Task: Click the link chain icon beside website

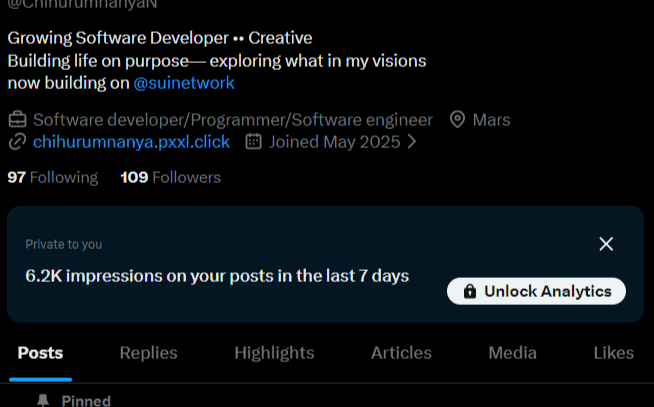Action: tap(18, 142)
